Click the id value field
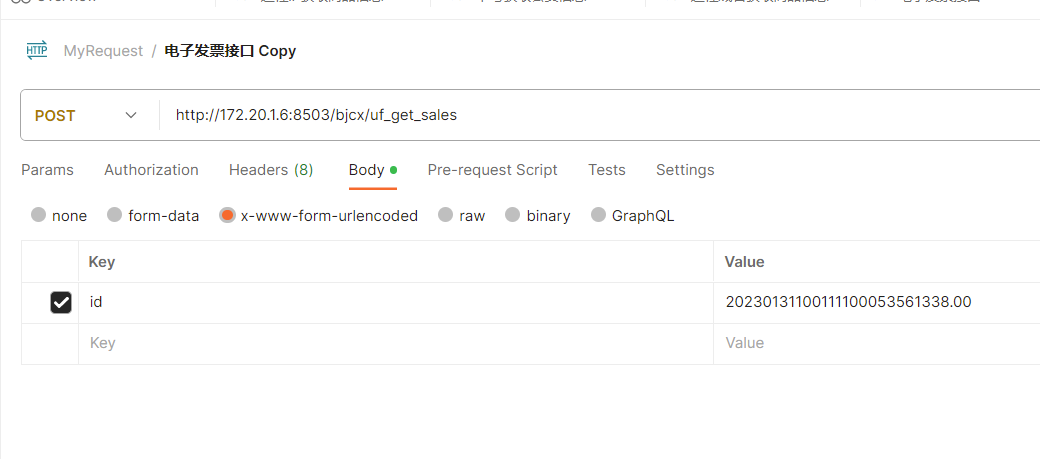This screenshot has height=459, width=1040. pos(850,302)
